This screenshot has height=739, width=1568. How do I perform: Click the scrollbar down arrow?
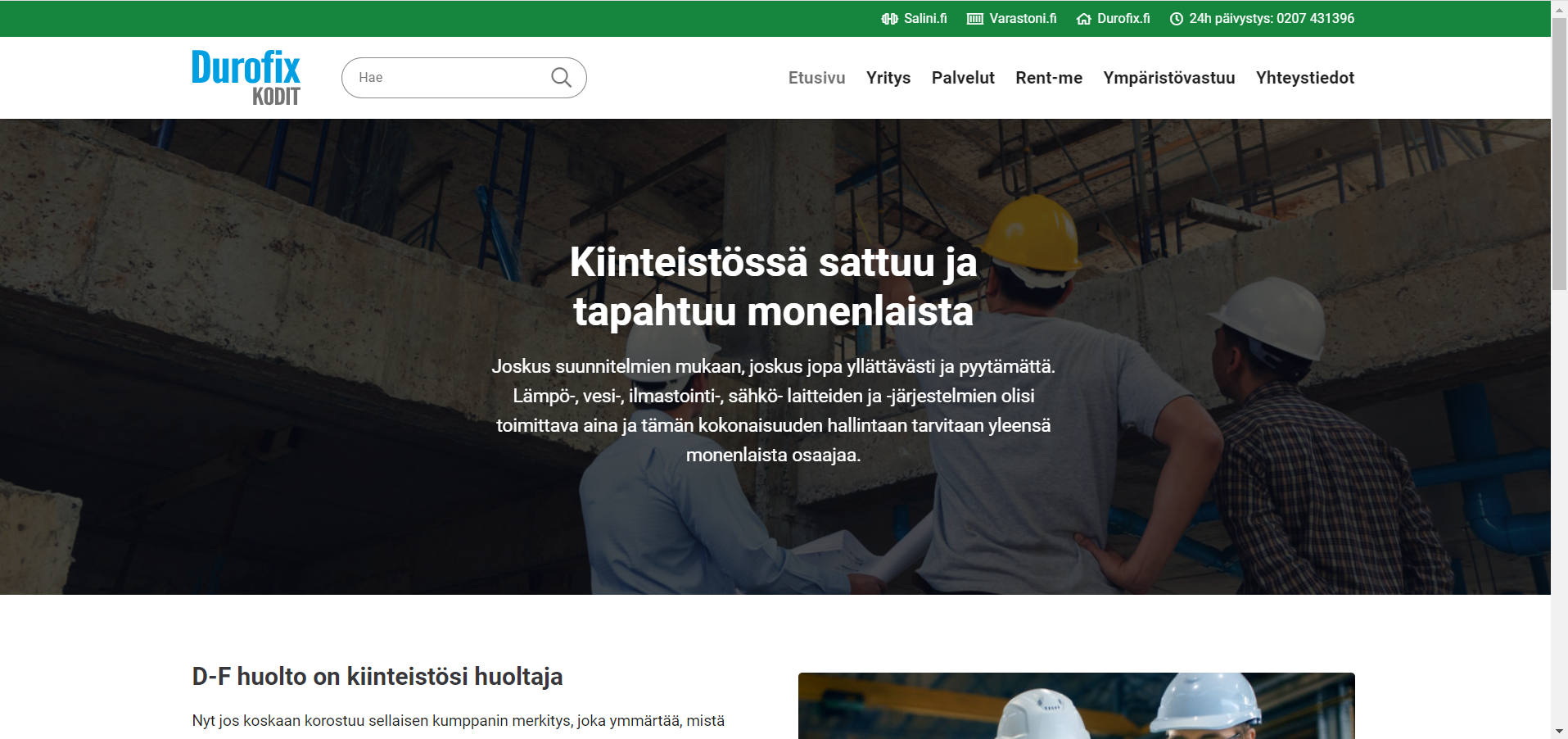(x=1560, y=732)
